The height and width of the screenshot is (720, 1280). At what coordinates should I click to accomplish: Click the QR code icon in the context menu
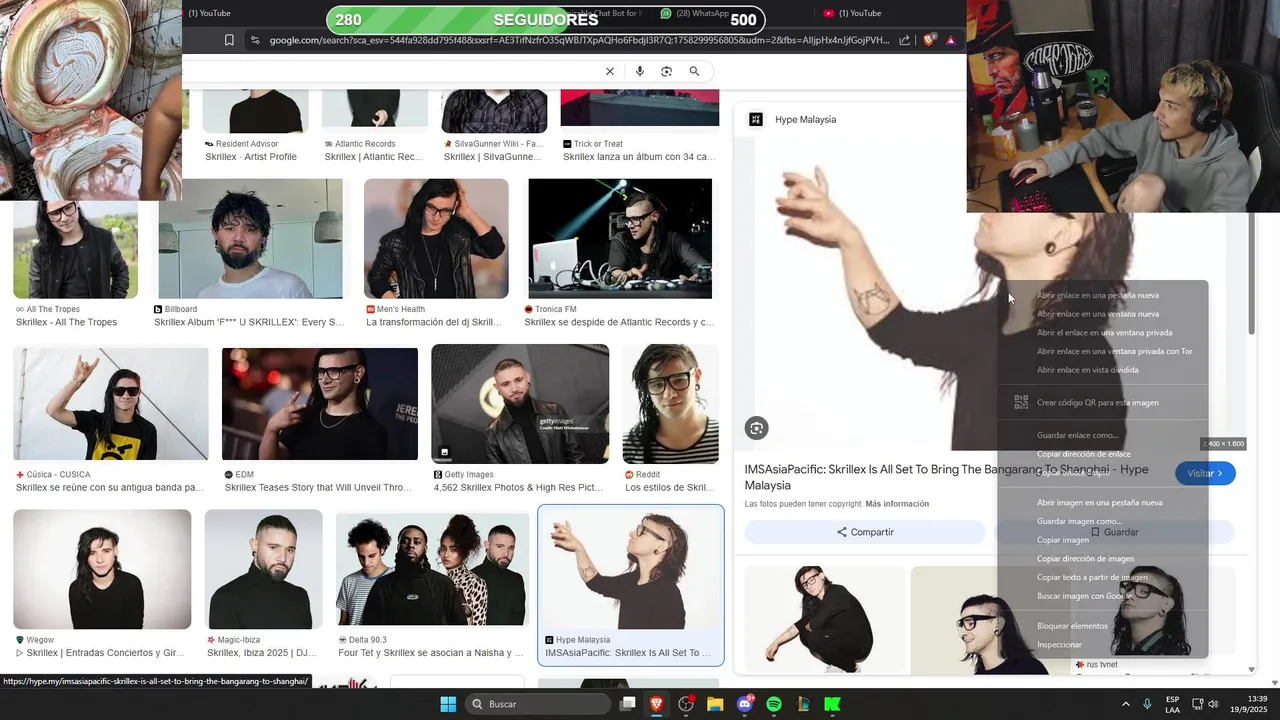(x=1021, y=402)
